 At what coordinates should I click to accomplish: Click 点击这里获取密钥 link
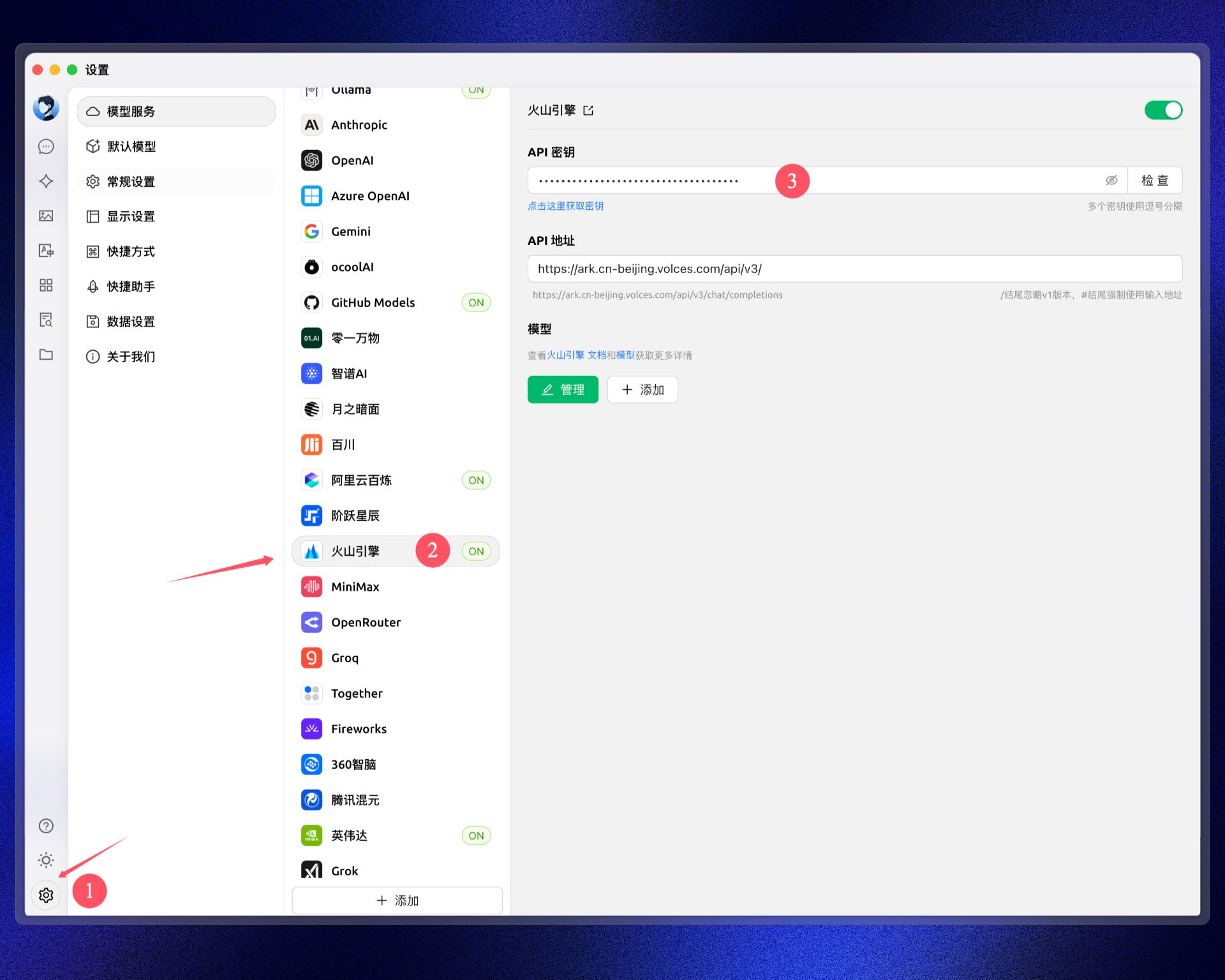pyautogui.click(x=565, y=206)
